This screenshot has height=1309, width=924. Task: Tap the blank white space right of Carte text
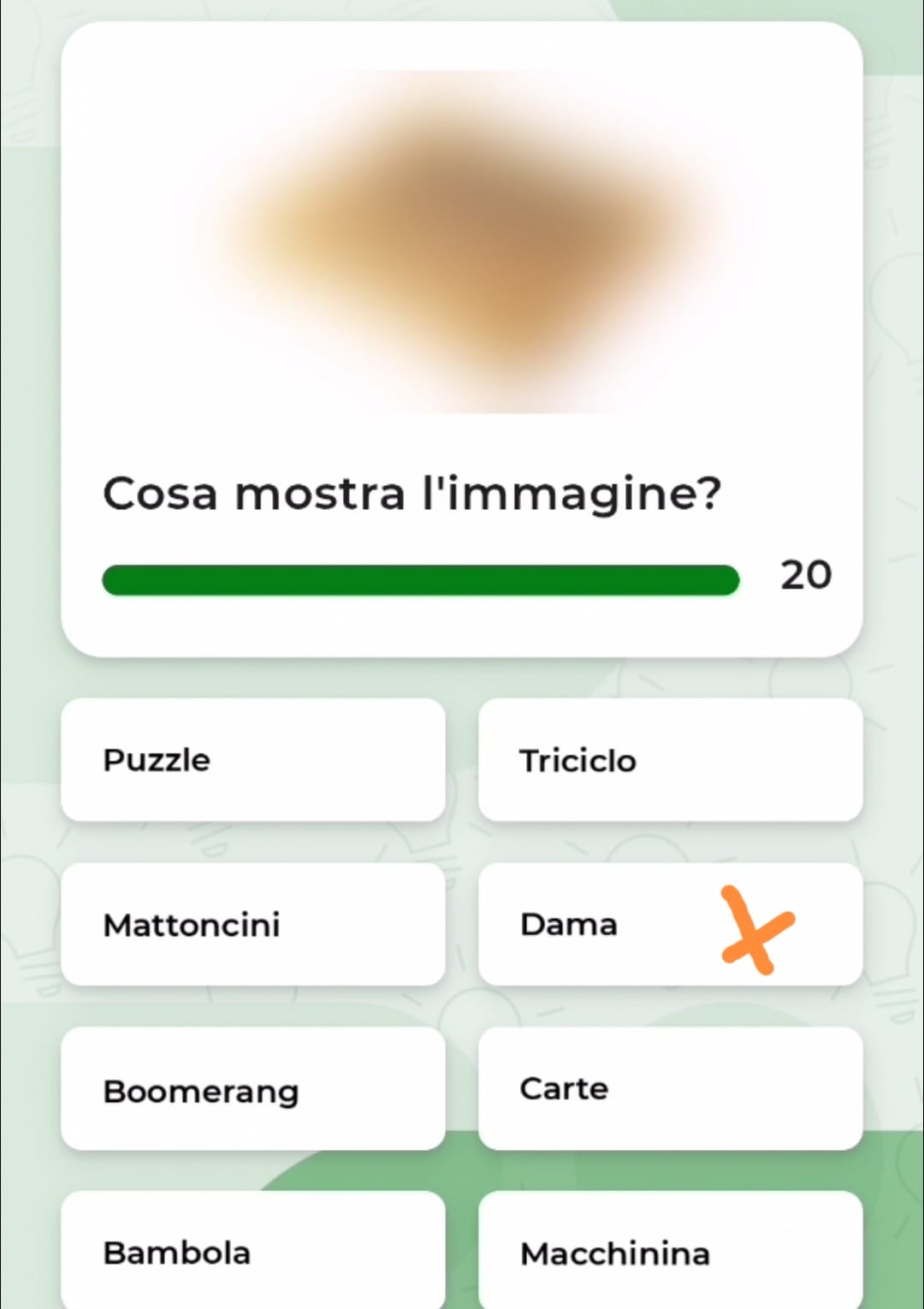[x=736, y=1088]
